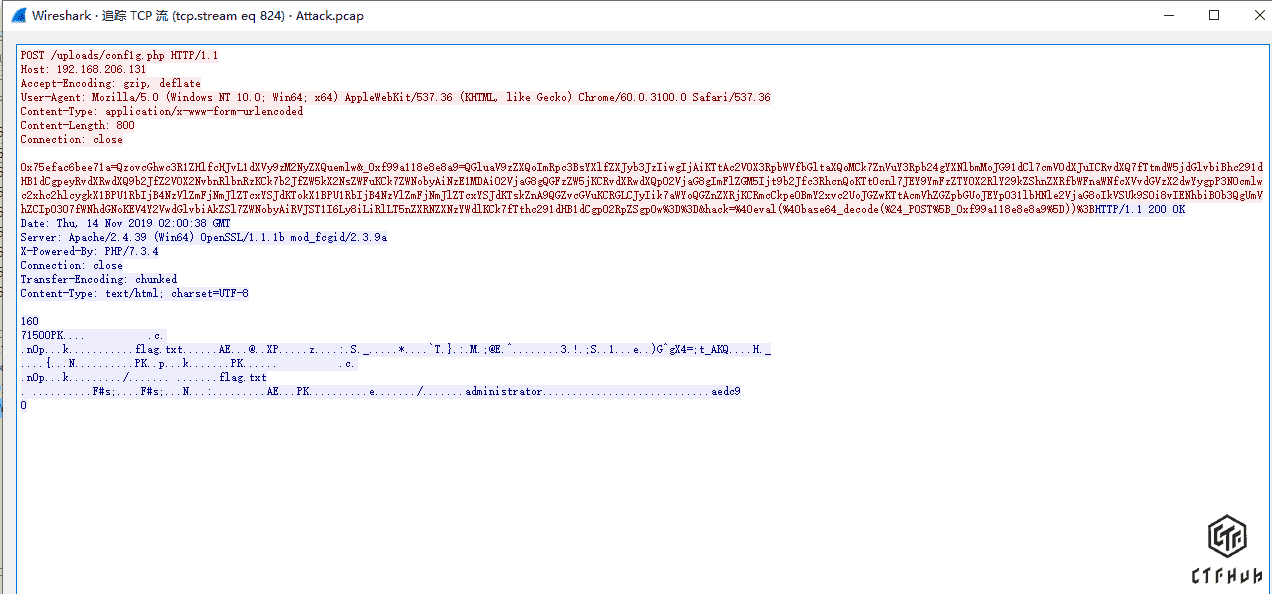Click the User-Agent Mozilla/5.0 header line
The height and width of the screenshot is (594, 1272).
click(x=395, y=98)
